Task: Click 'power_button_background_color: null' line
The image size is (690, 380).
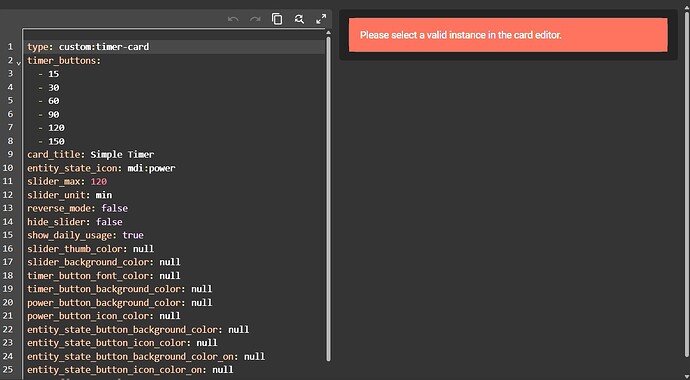Action: [120, 302]
